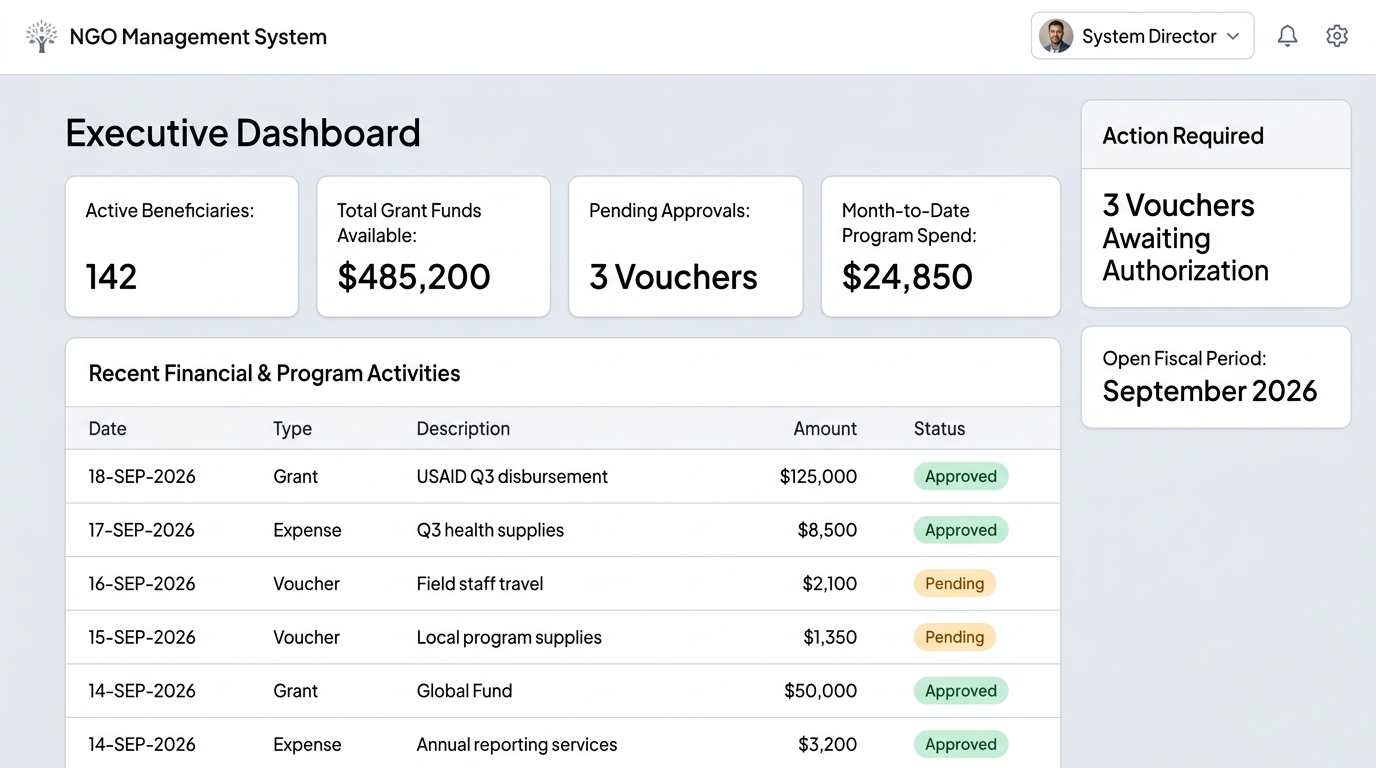Expand the System Director dropdown chevron
The image size is (1376, 768).
pyautogui.click(x=1233, y=36)
